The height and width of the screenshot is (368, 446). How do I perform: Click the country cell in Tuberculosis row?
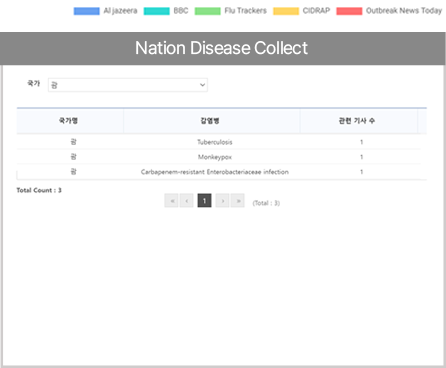click(x=73, y=142)
